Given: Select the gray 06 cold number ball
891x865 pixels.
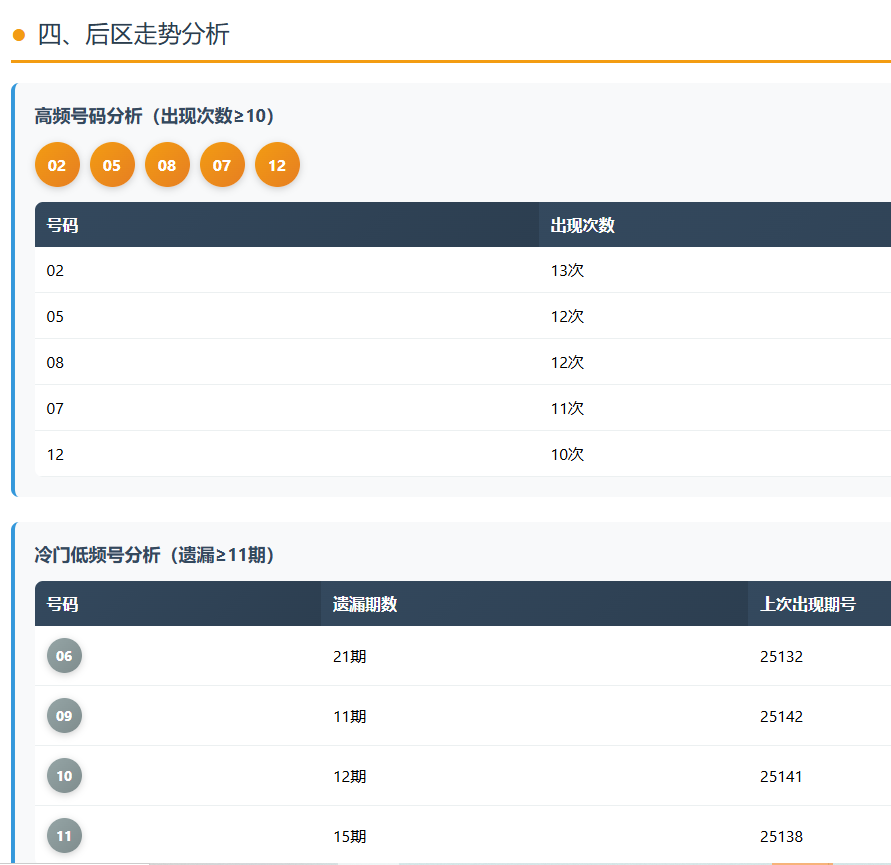Looking at the screenshot, I should pos(64,656).
